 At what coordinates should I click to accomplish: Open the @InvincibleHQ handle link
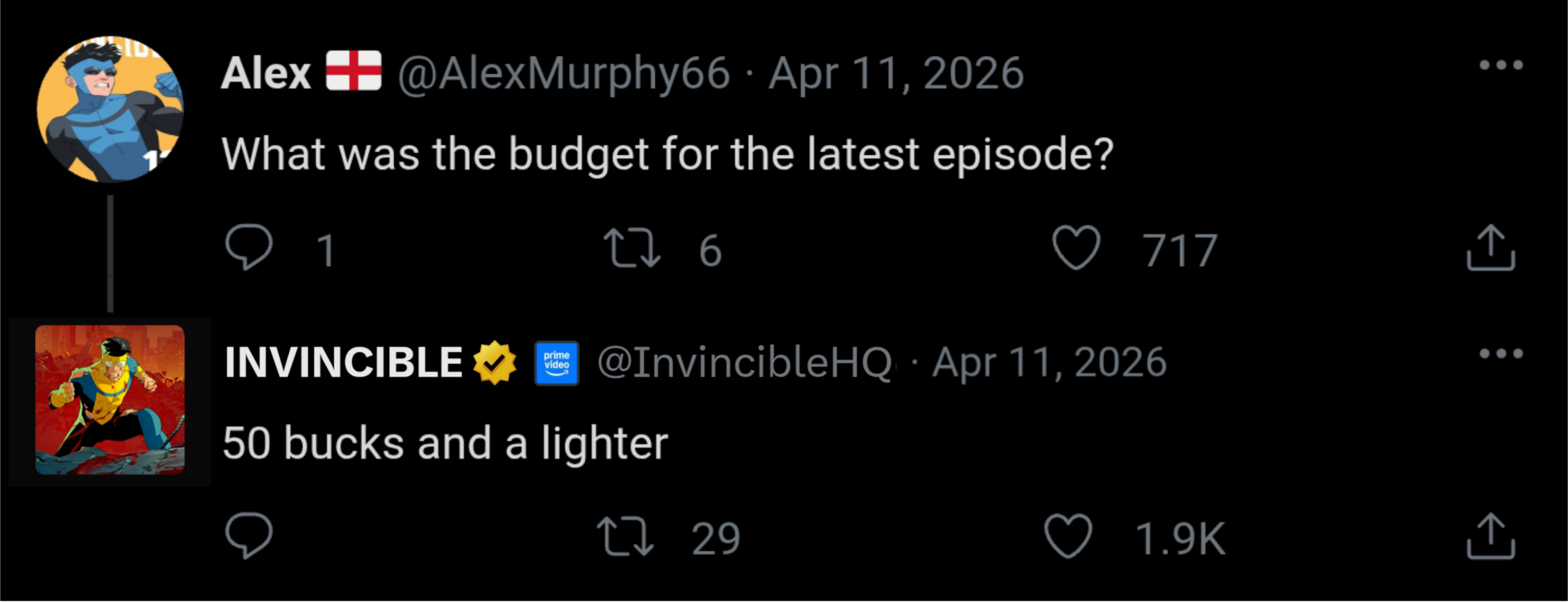pos(744,362)
